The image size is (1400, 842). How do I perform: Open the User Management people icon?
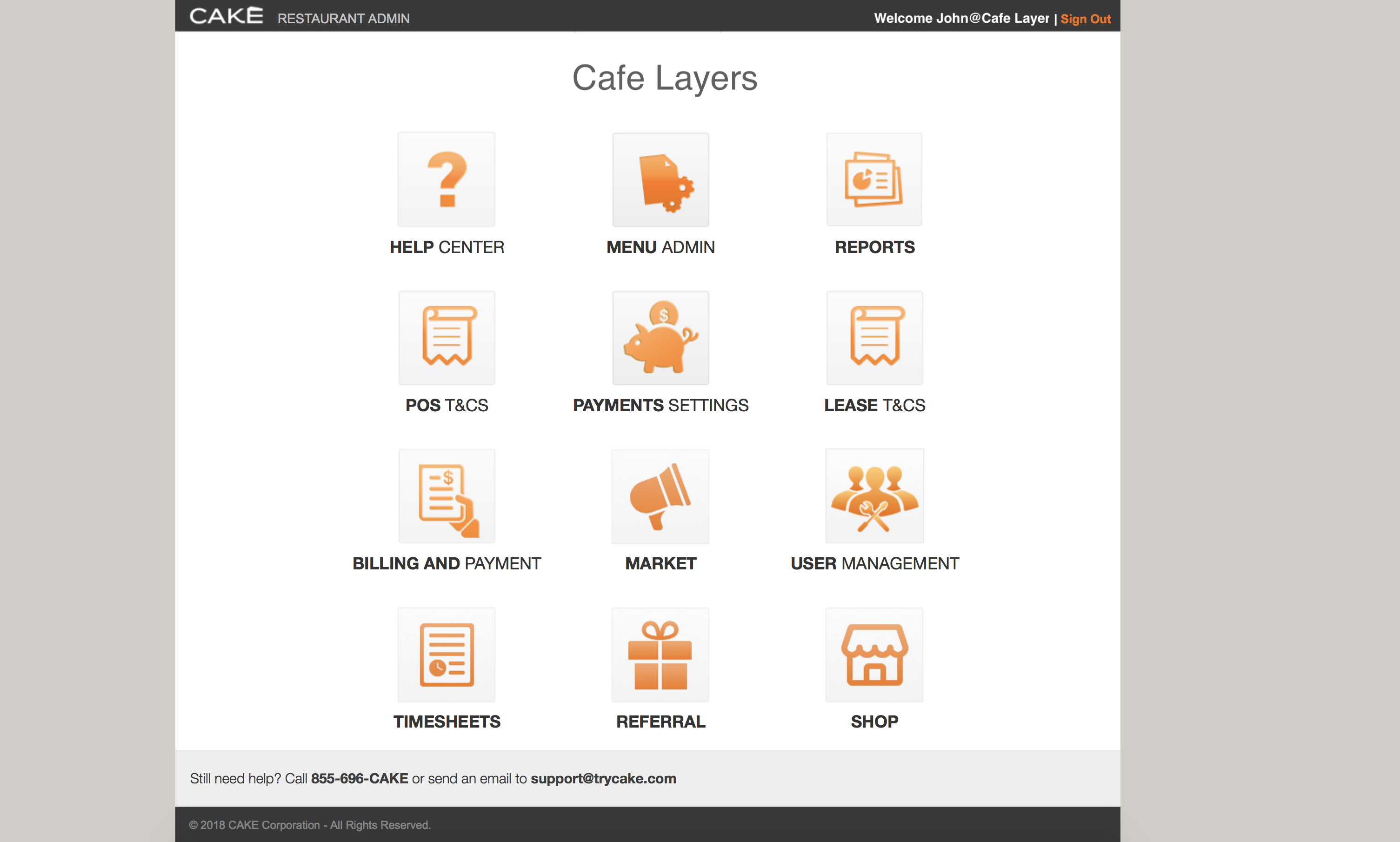[874, 496]
